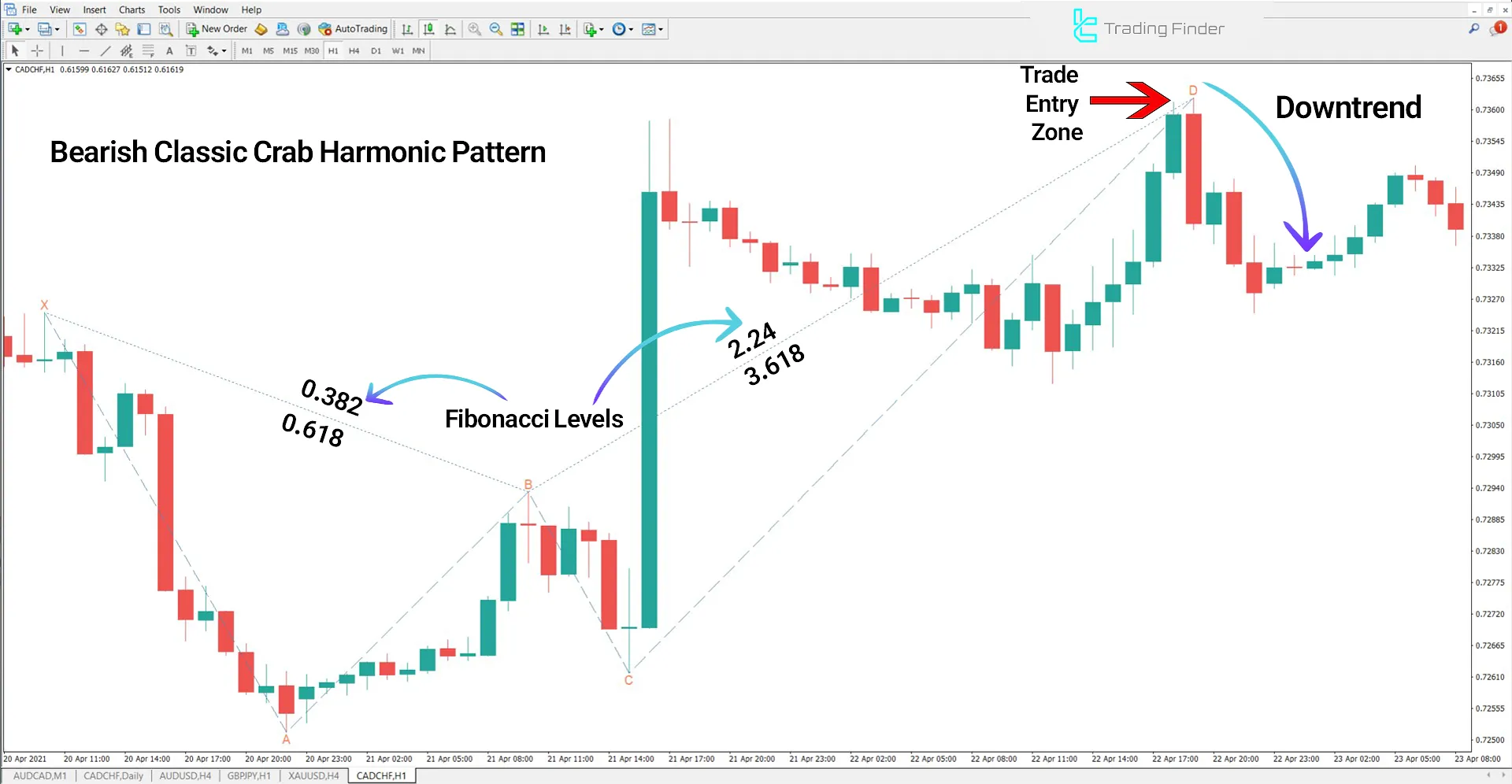
Task: Open the Market Watch panel icon
Action: 79,29
